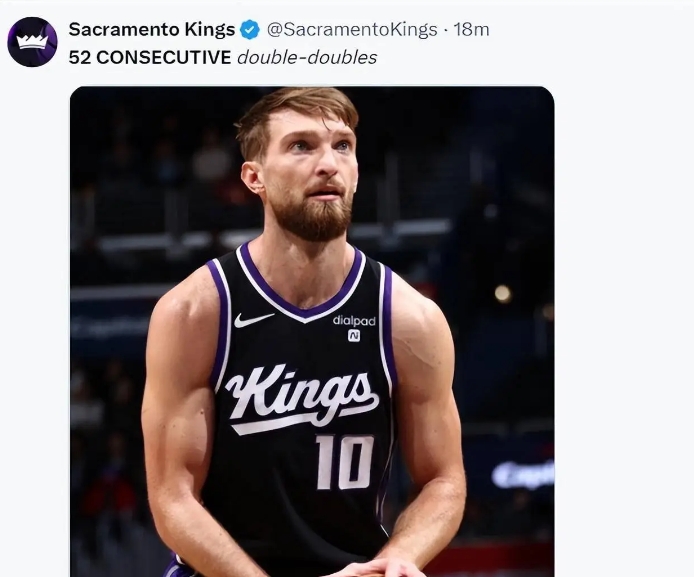Click the dialpad sponsor logo on jersey

[354, 321]
